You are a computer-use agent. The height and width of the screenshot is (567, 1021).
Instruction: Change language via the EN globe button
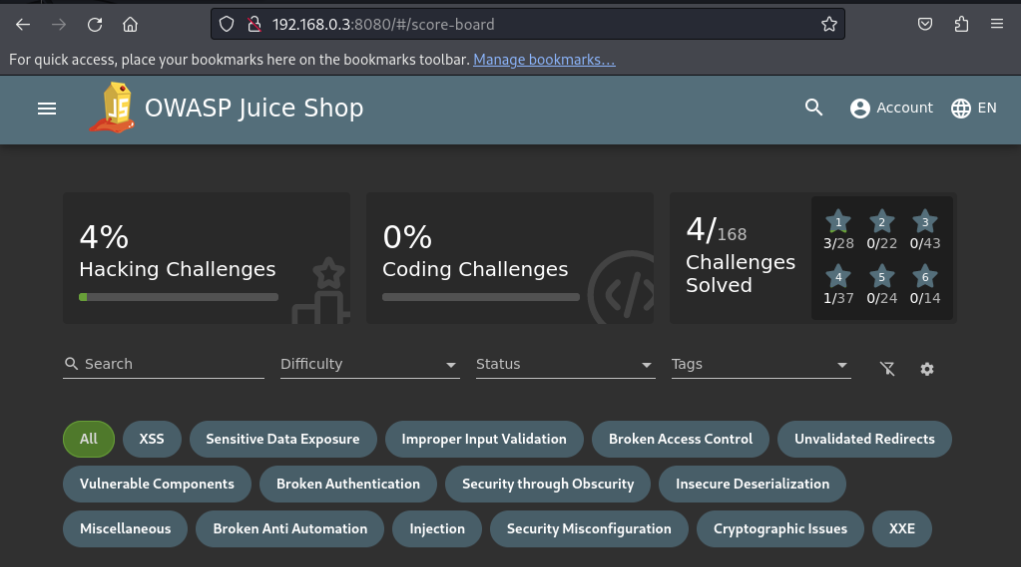click(x=973, y=108)
